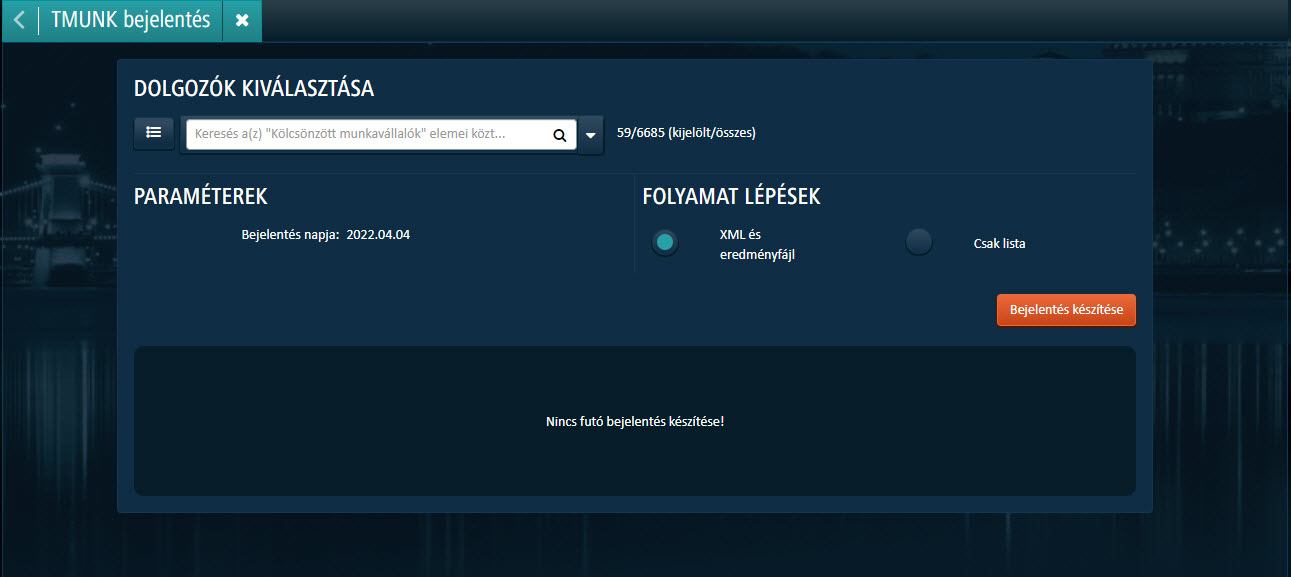This screenshot has height=577, width=1291.
Task: Click the 2022.04.04 report date value
Action: (378, 235)
